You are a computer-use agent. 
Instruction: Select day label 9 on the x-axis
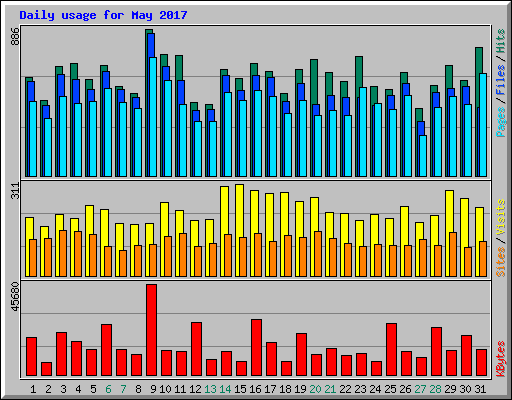pyautogui.click(x=153, y=389)
